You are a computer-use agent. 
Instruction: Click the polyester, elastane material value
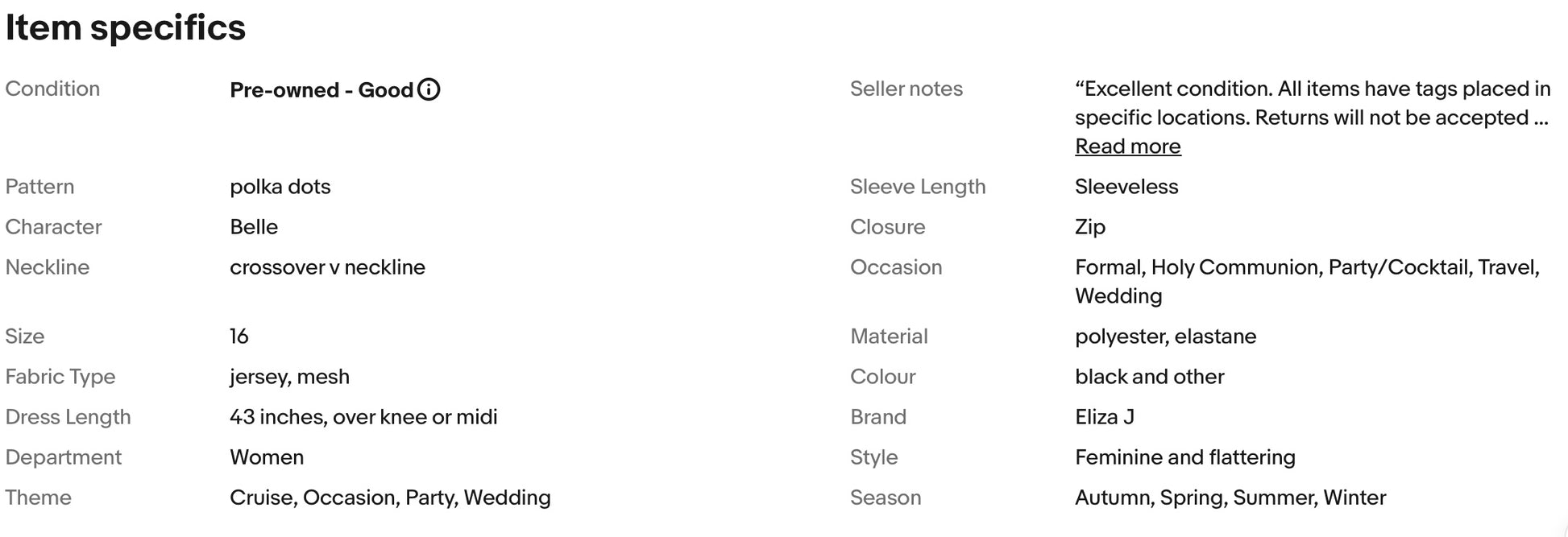coord(1165,337)
